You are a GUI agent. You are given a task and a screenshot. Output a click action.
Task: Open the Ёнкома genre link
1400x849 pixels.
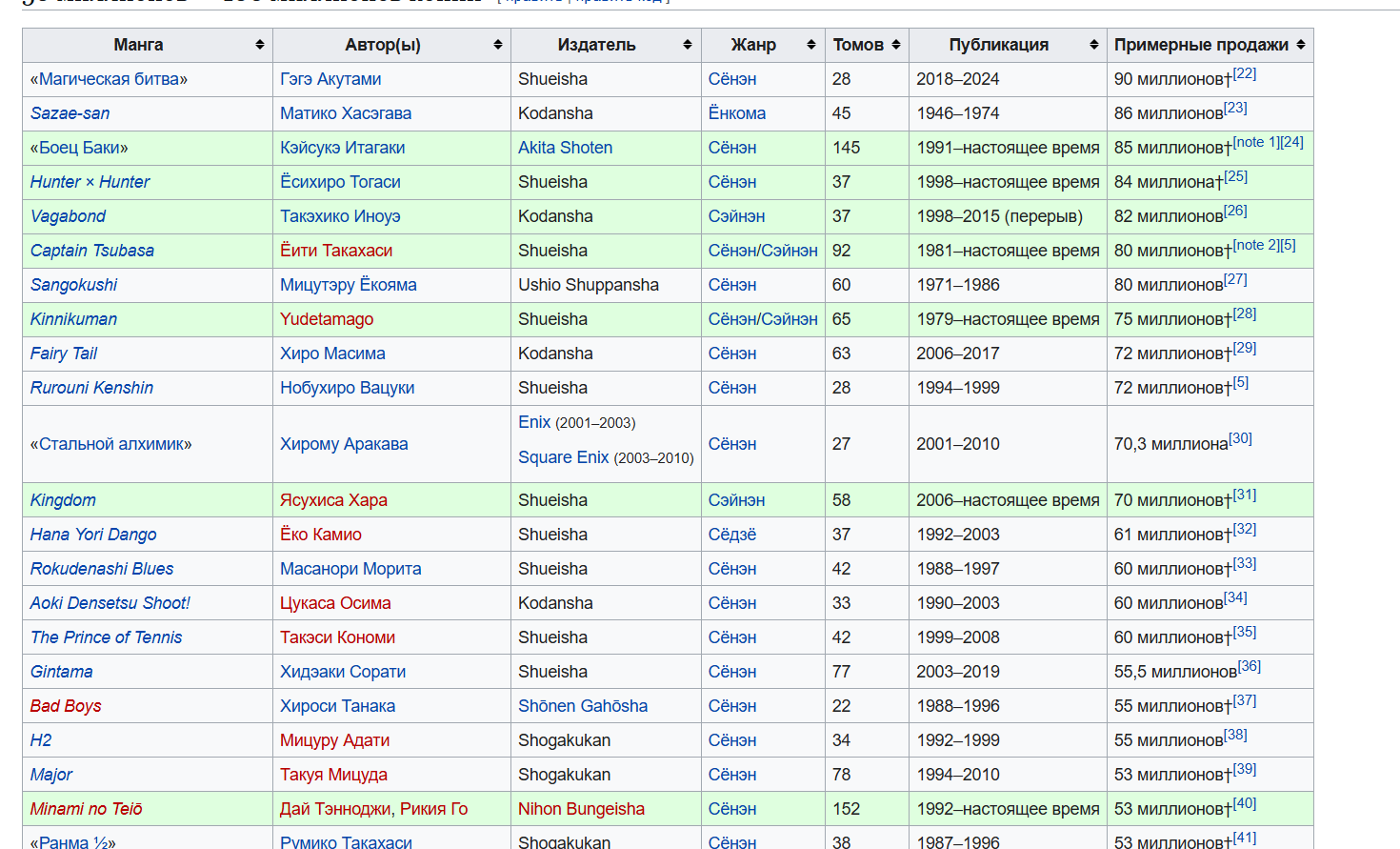736,113
